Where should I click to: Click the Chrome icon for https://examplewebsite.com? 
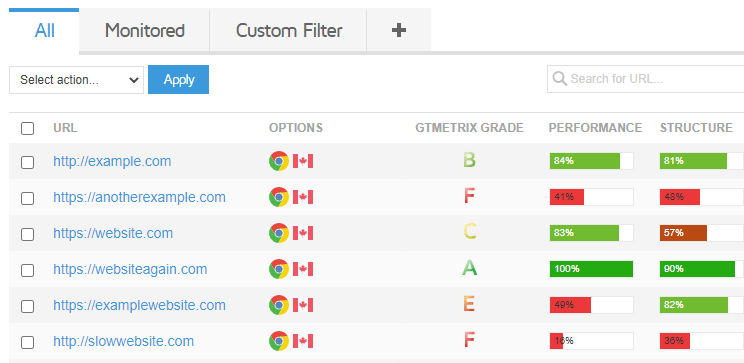(x=279, y=305)
